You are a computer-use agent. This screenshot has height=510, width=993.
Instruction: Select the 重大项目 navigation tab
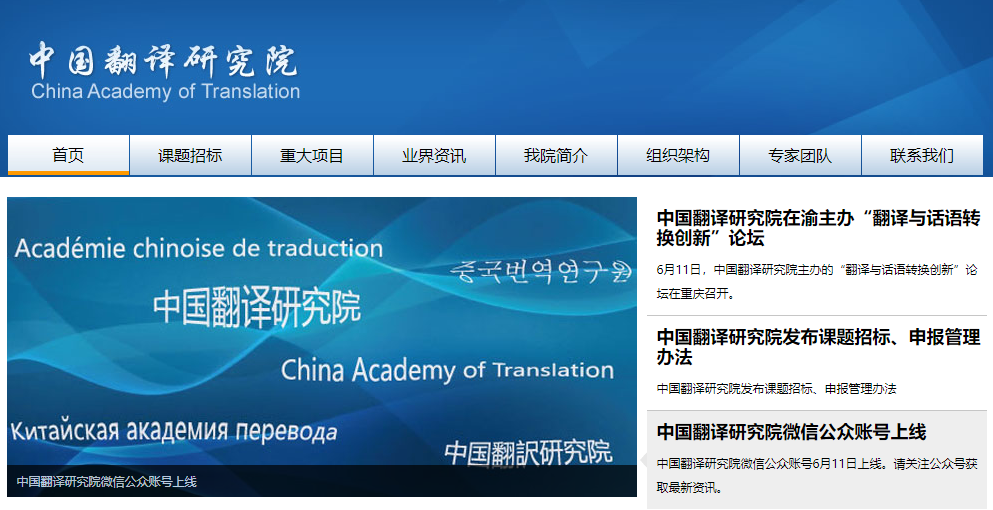click(312, 155)
